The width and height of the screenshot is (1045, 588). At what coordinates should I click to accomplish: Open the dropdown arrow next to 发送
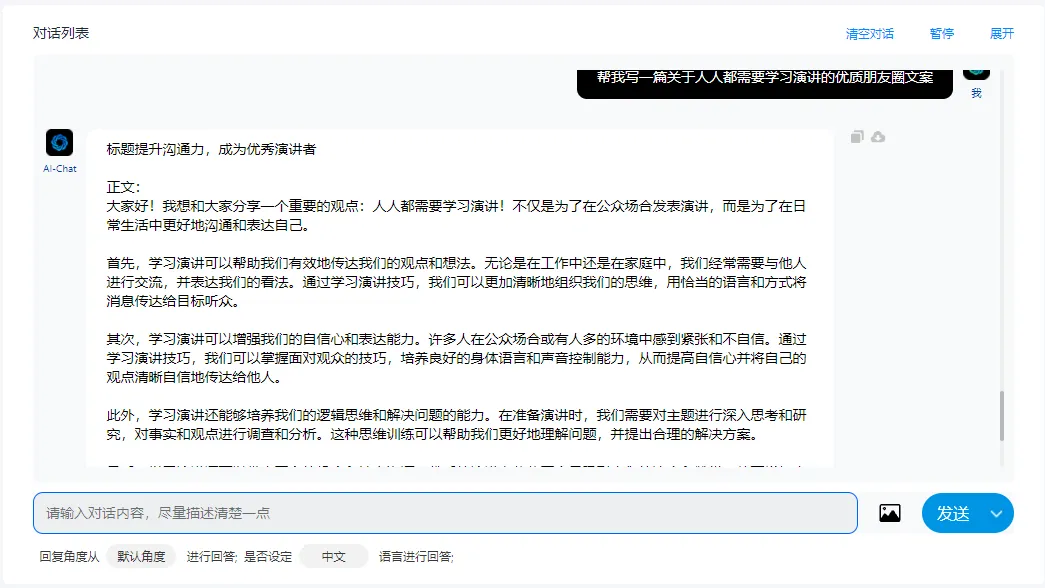click(x=996, y=513)
